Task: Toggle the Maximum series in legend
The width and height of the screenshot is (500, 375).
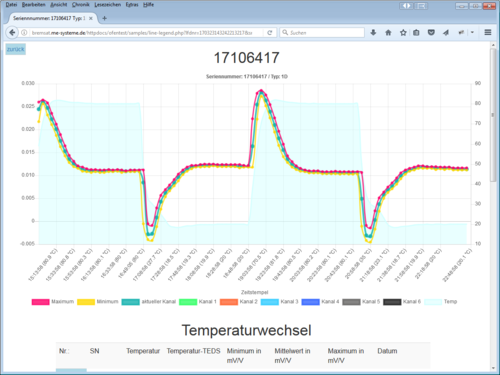Action: coord(53,302)
